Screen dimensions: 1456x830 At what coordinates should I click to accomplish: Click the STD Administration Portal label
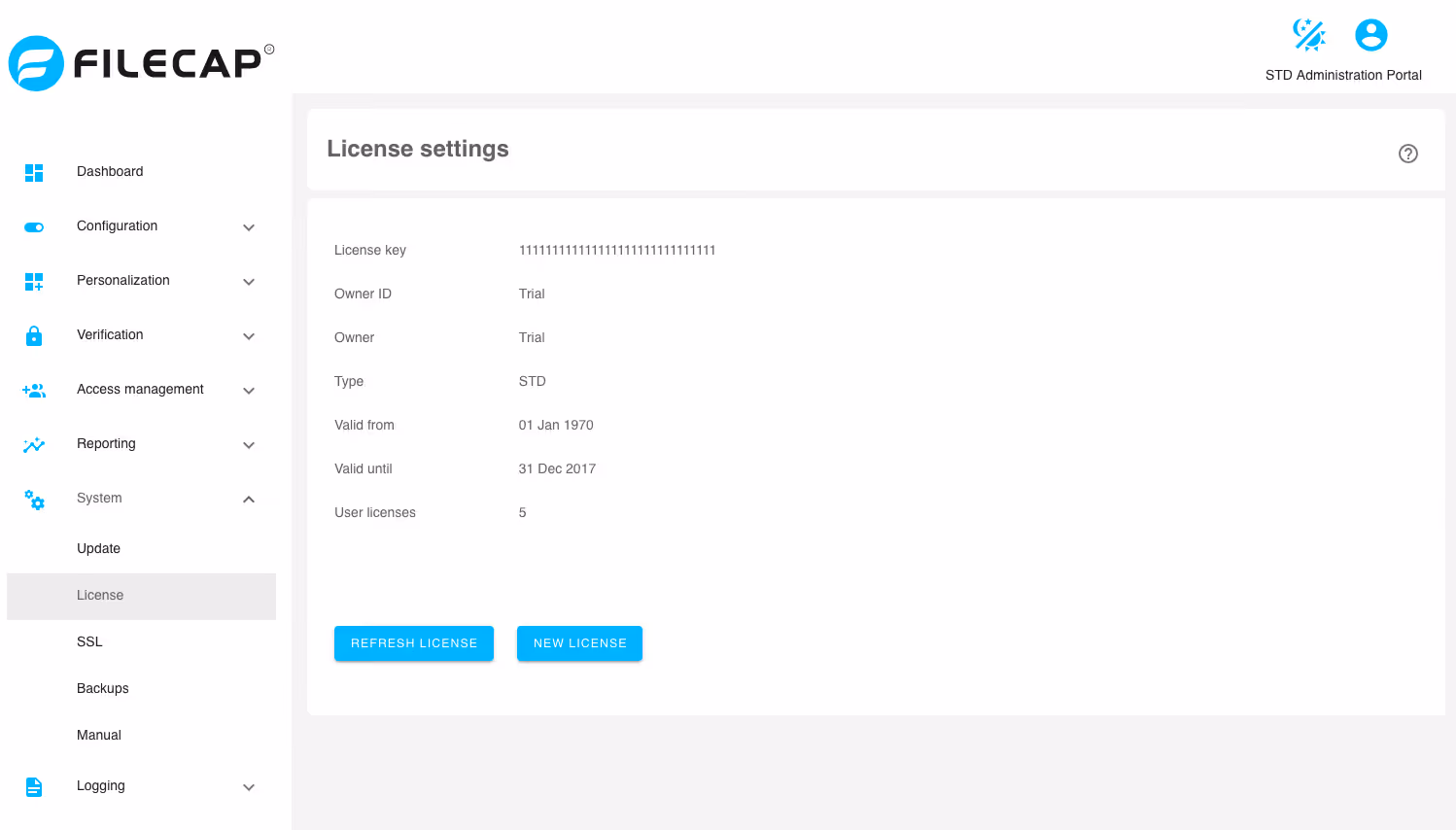(1343, 75)
